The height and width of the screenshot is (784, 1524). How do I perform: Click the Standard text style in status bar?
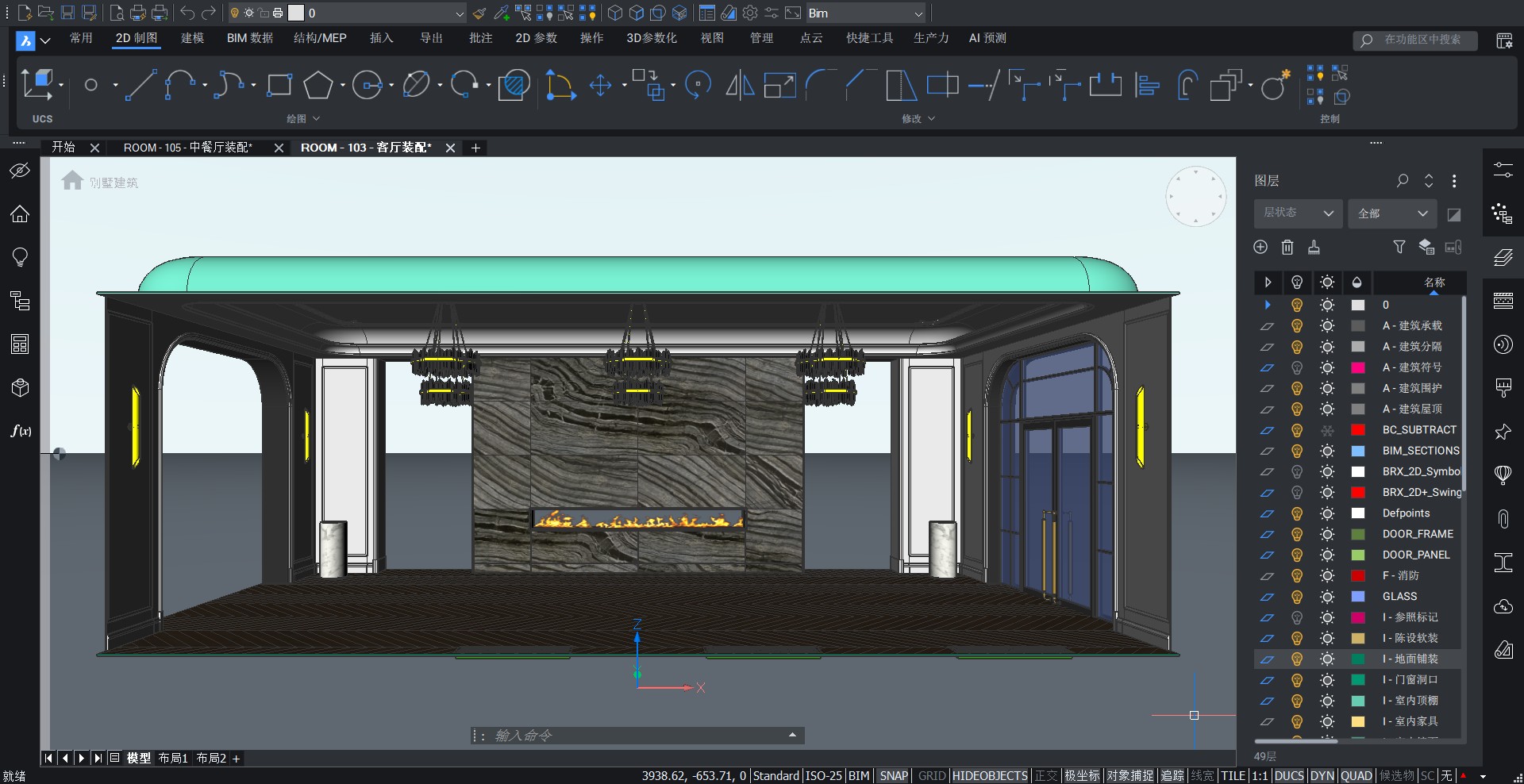775,775
